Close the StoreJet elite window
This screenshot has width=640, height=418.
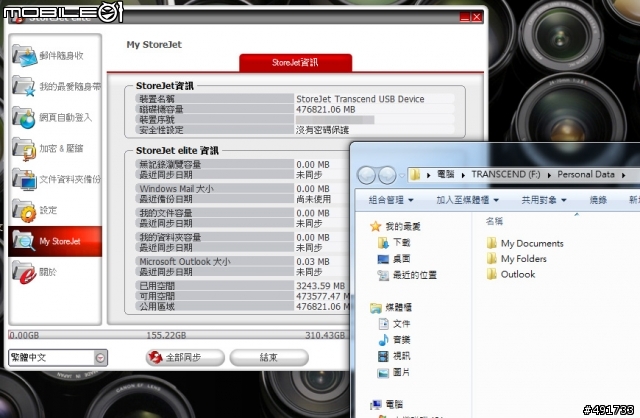477,17
